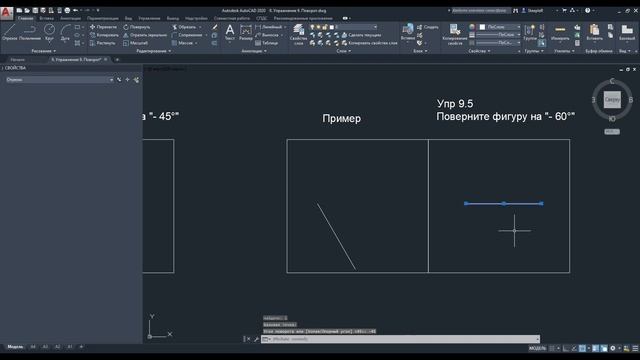The width and height of the screenshot is (640, 360).
Task: Open the Главная ribbon tab
Action: 25,18
